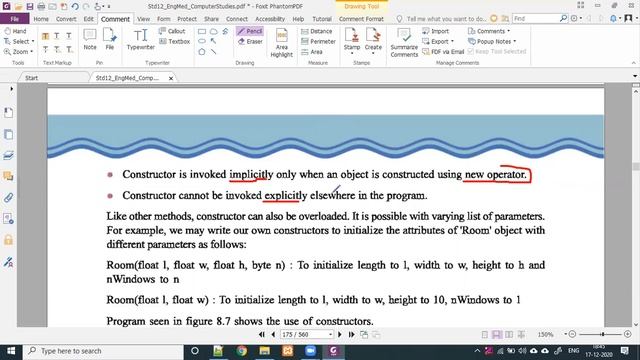Viewport: 640px width, 360px height.
Task: Select the Hand tool
Action: click(x=15, y=31)
